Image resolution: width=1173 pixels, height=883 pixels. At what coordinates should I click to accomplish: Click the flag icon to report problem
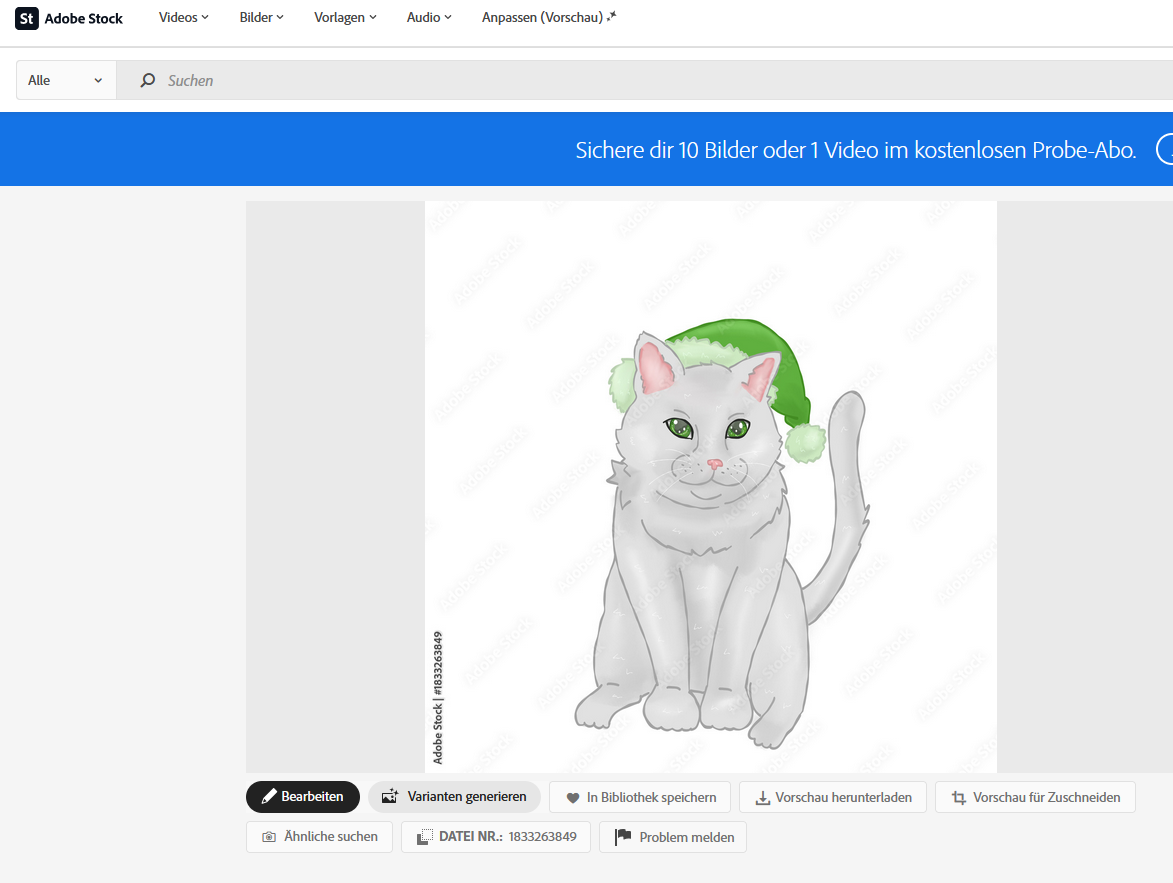(623, 837)
